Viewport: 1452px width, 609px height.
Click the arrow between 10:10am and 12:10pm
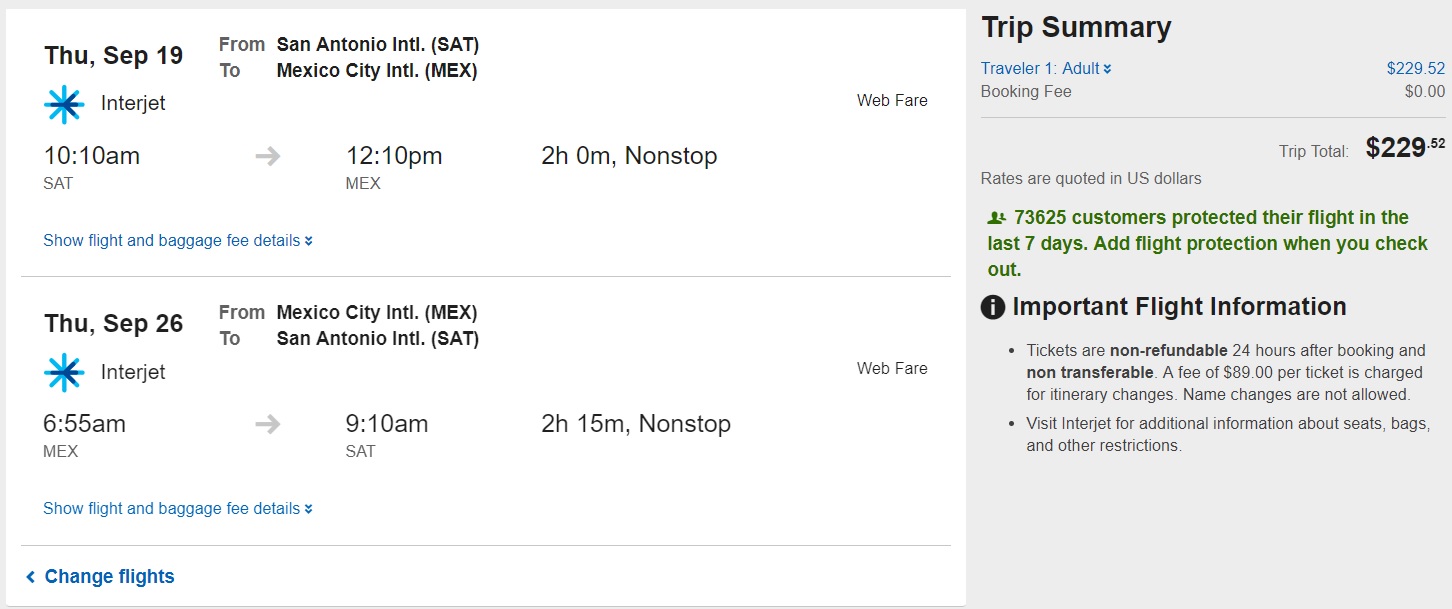pos(267,156)
